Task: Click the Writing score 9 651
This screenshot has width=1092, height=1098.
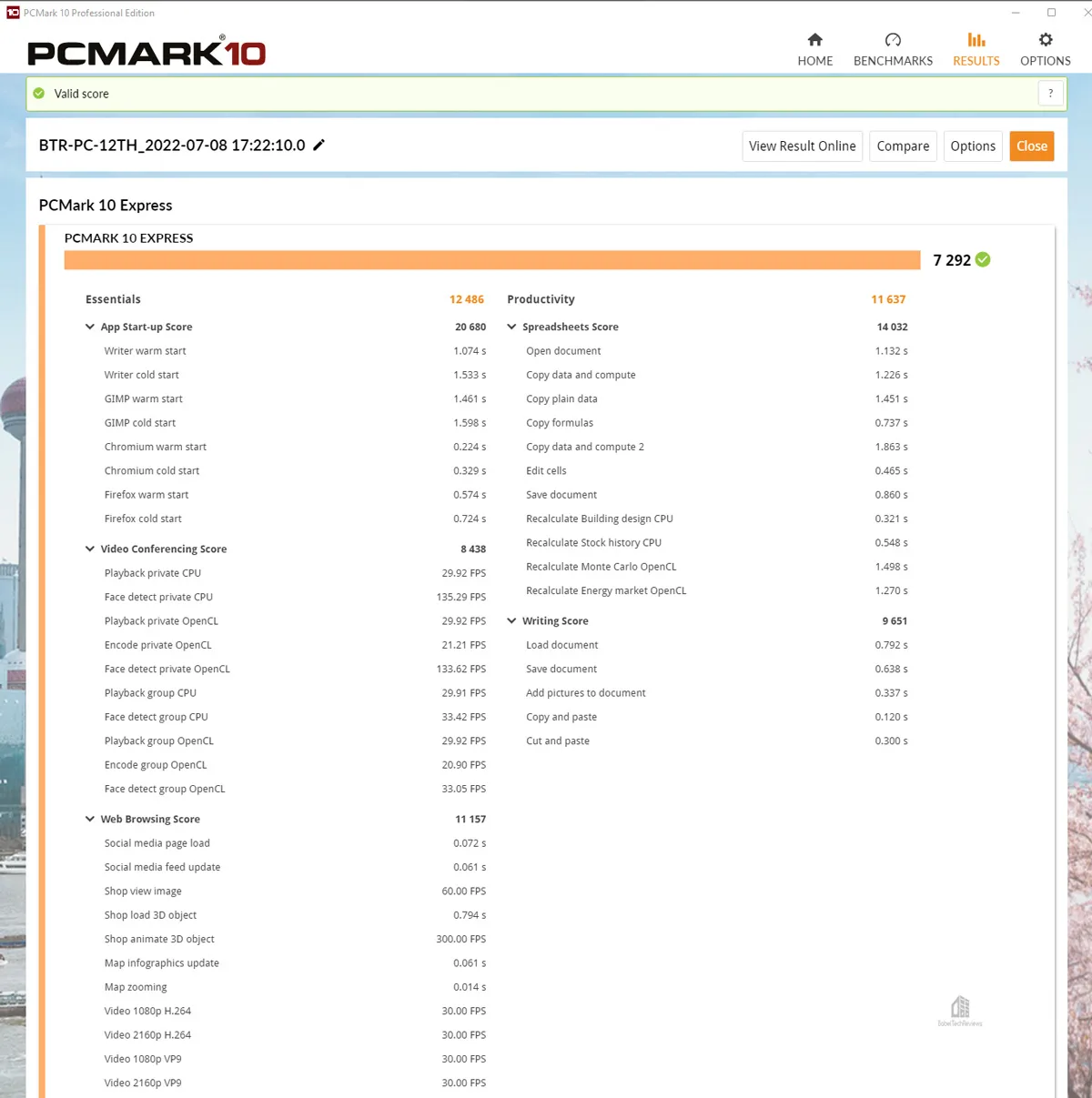Action: (x=895, y=620)
